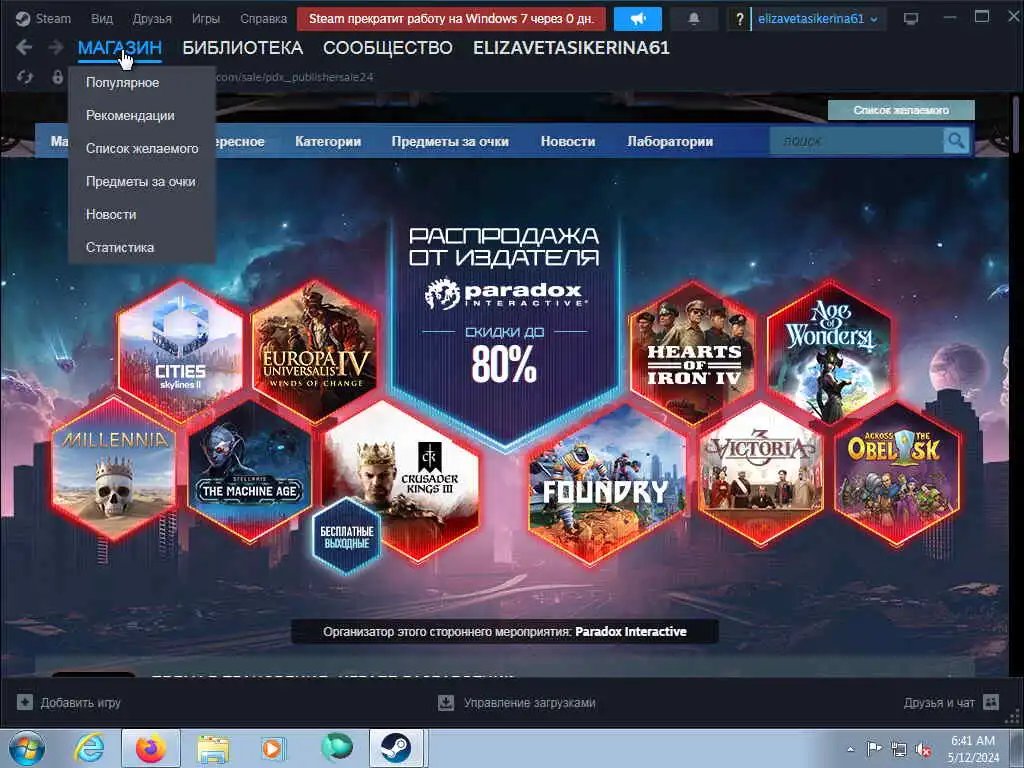Viewport: 1024px width, 768px height.
Task: Open the Игры menu
Action: pos(206,18)
